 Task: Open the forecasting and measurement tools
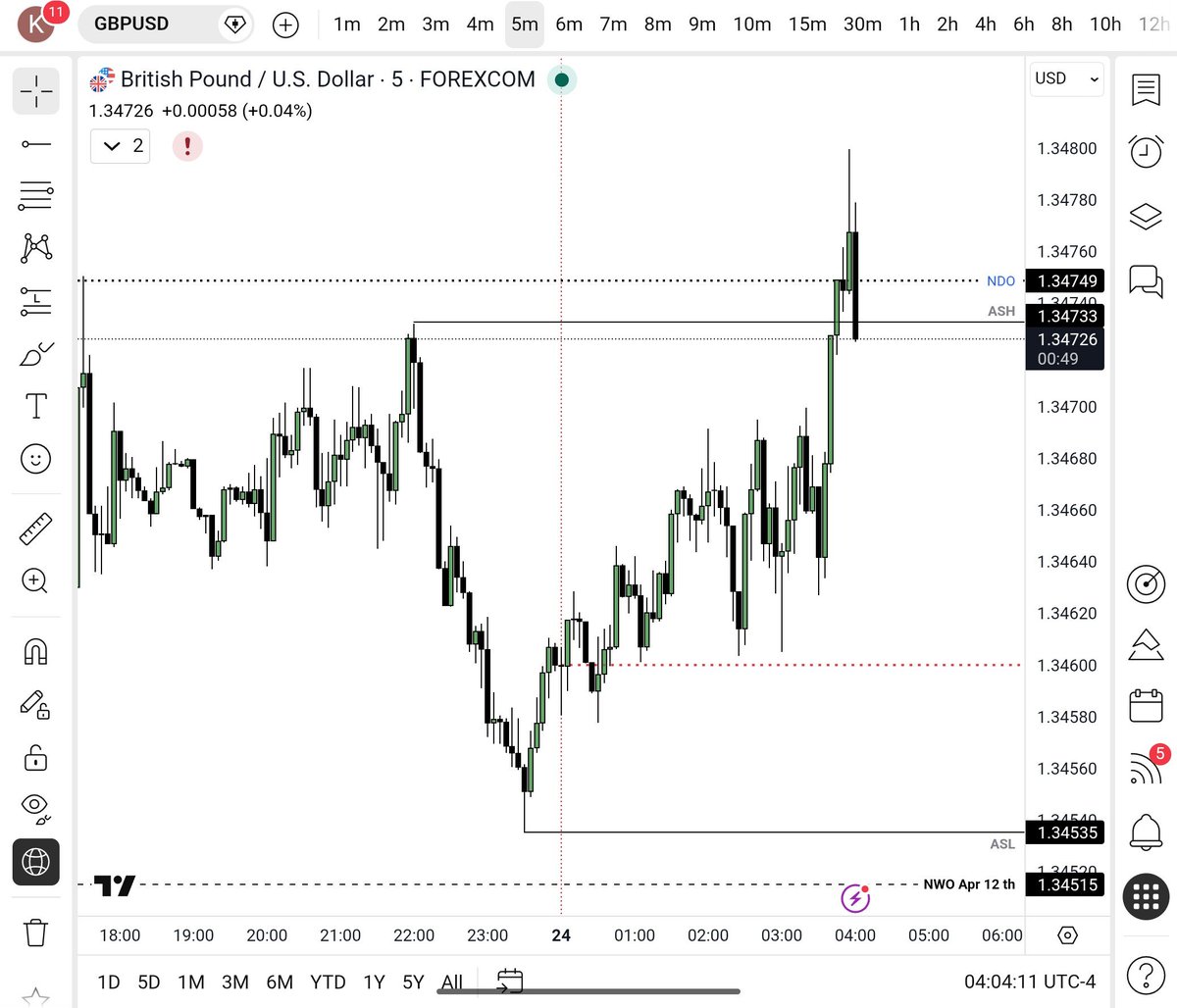tap(36, 301)
